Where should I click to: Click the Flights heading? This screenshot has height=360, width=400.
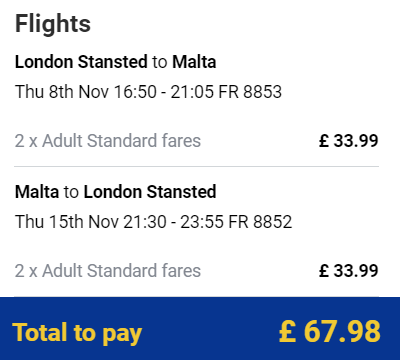(x=53, y=24)
